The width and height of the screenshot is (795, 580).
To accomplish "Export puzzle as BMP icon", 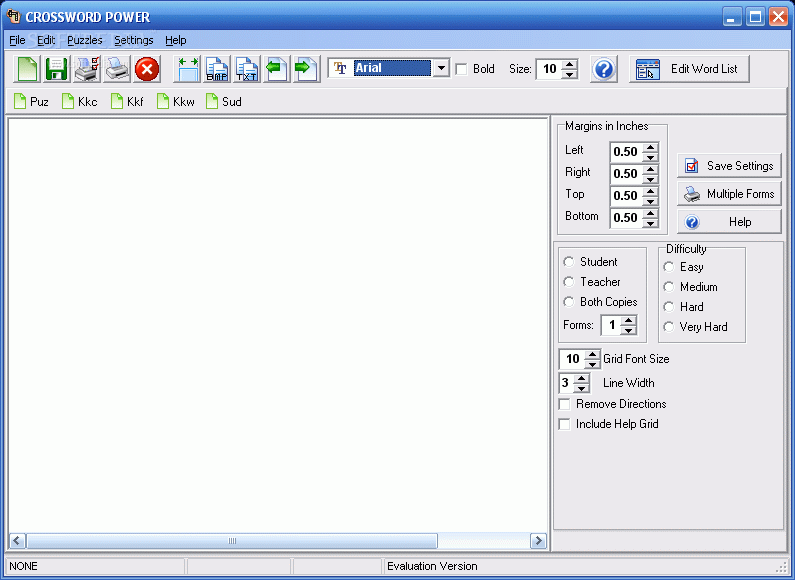I will pyautogui.click(x=217, y=69).
